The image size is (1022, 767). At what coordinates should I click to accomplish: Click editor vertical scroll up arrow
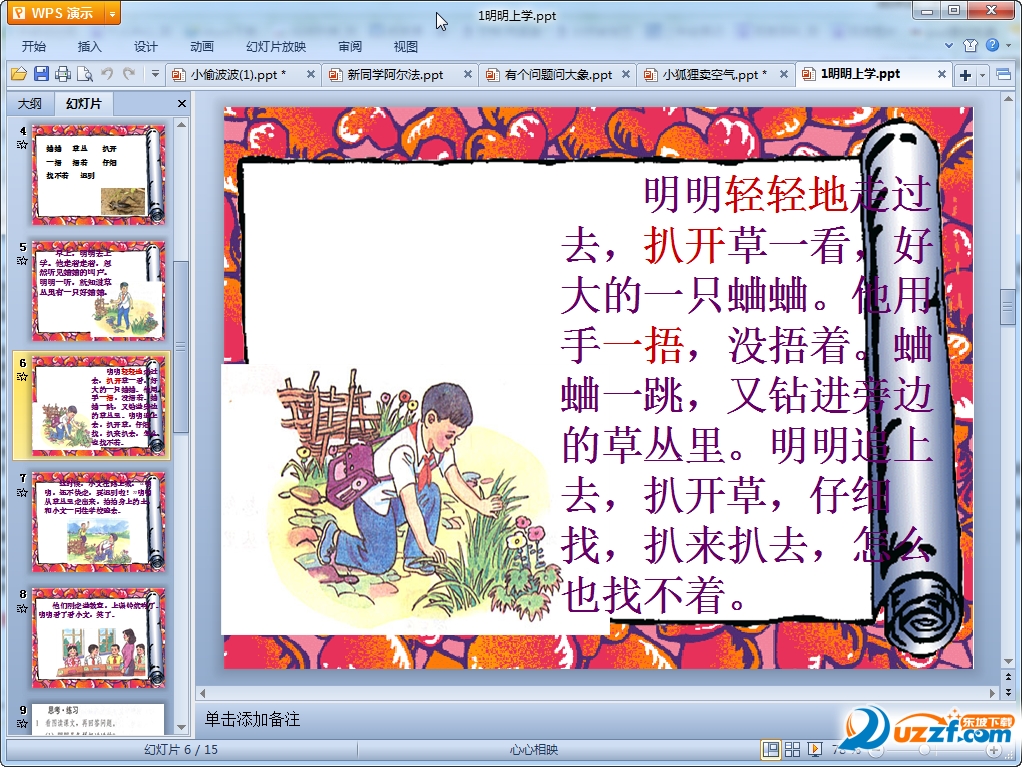tap(1008, 100)
